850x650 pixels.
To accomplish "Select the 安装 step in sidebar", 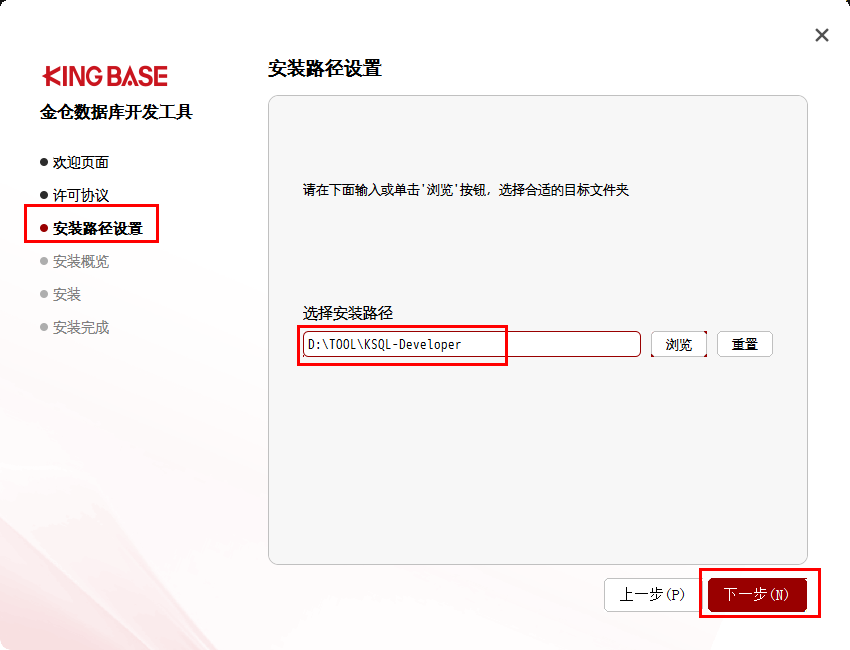I will click(67, 294).
